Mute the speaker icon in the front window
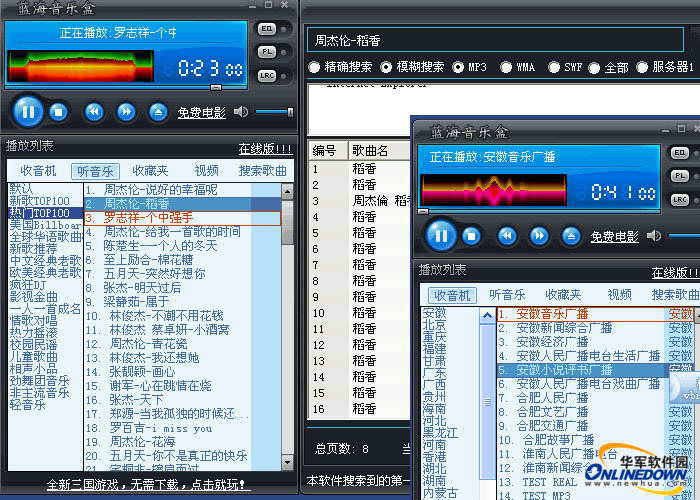 pos(654,235)
